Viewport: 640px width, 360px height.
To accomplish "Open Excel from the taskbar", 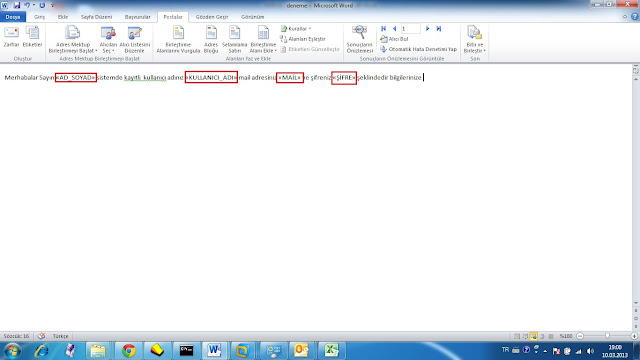I will [x=331, y=351].
